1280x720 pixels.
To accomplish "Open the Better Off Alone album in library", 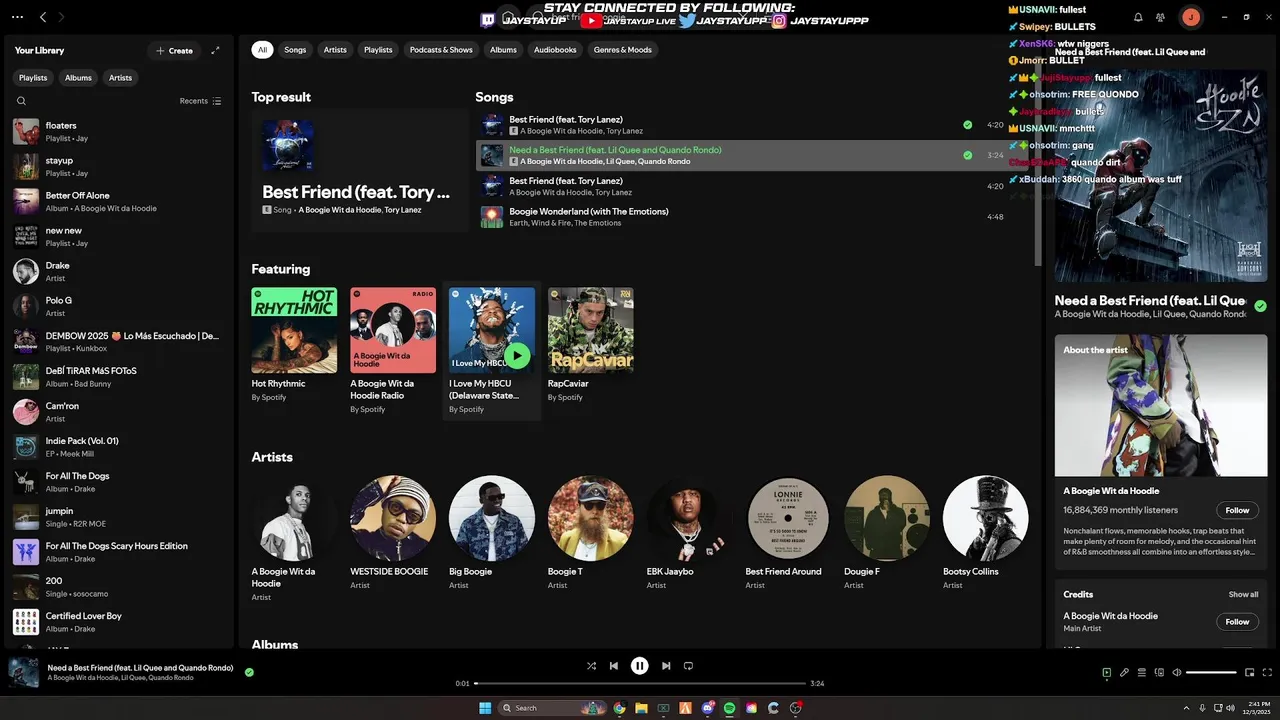I will 120,201.
